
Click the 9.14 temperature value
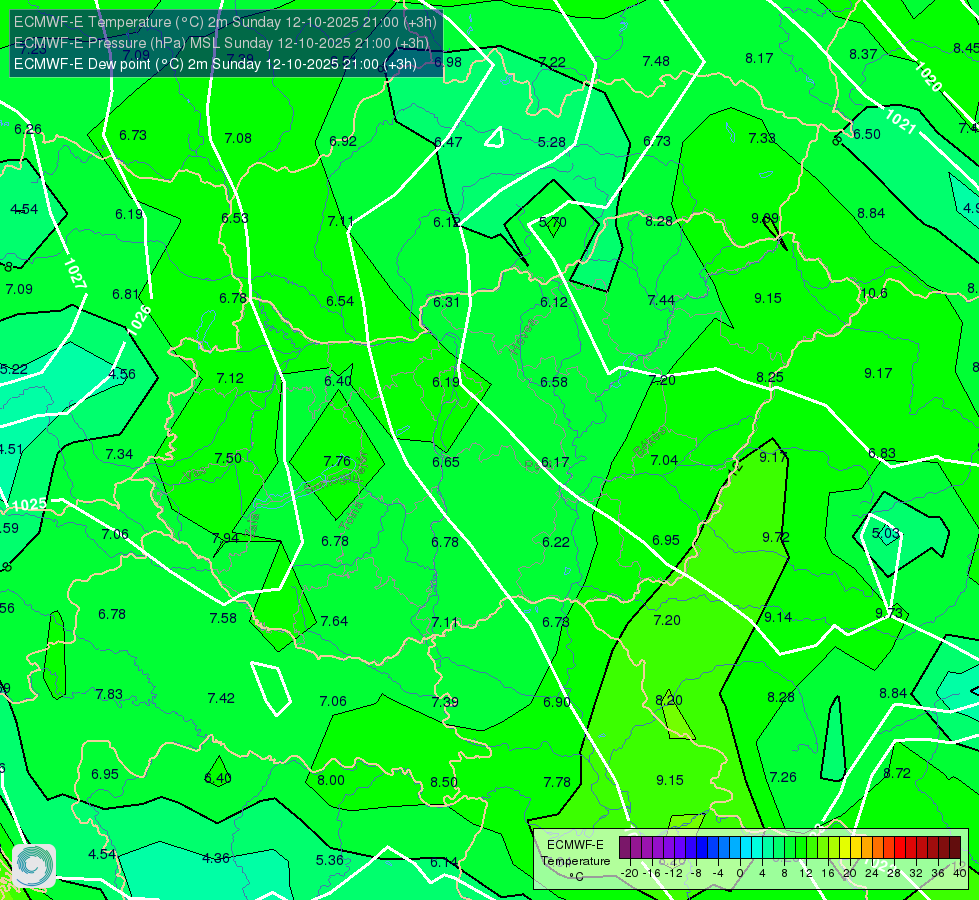click(x=778, y=617)
